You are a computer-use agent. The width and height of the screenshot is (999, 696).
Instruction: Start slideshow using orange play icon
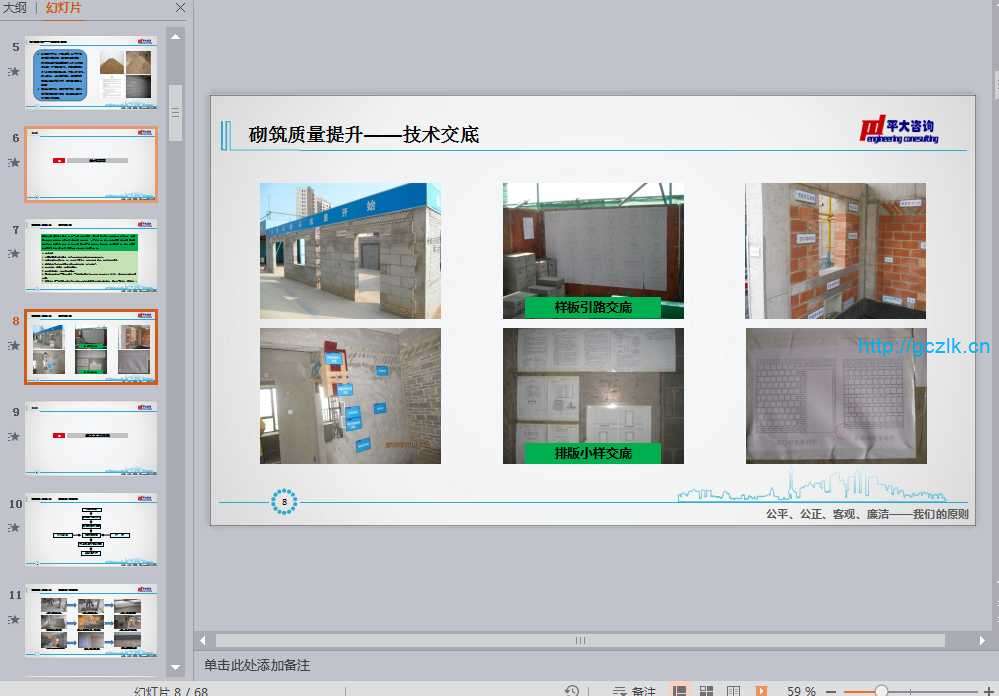(x=761, y=691)
